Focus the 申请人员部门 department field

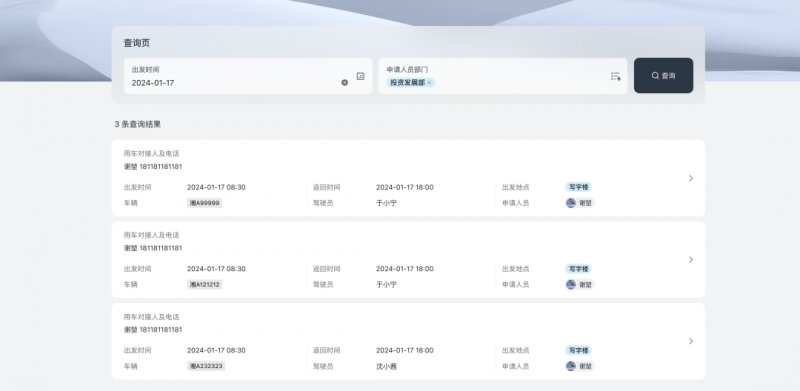pos(503,76)
